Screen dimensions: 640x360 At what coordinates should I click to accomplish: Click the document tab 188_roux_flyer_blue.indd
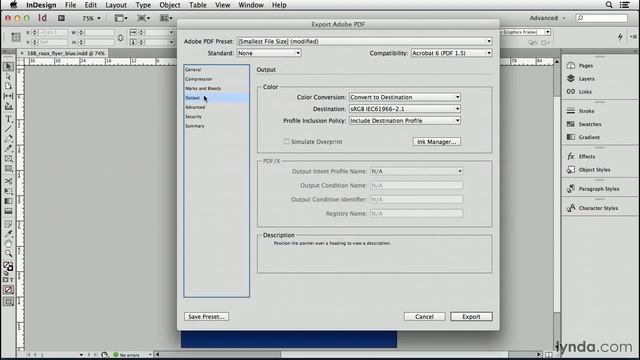coord(65,53)
